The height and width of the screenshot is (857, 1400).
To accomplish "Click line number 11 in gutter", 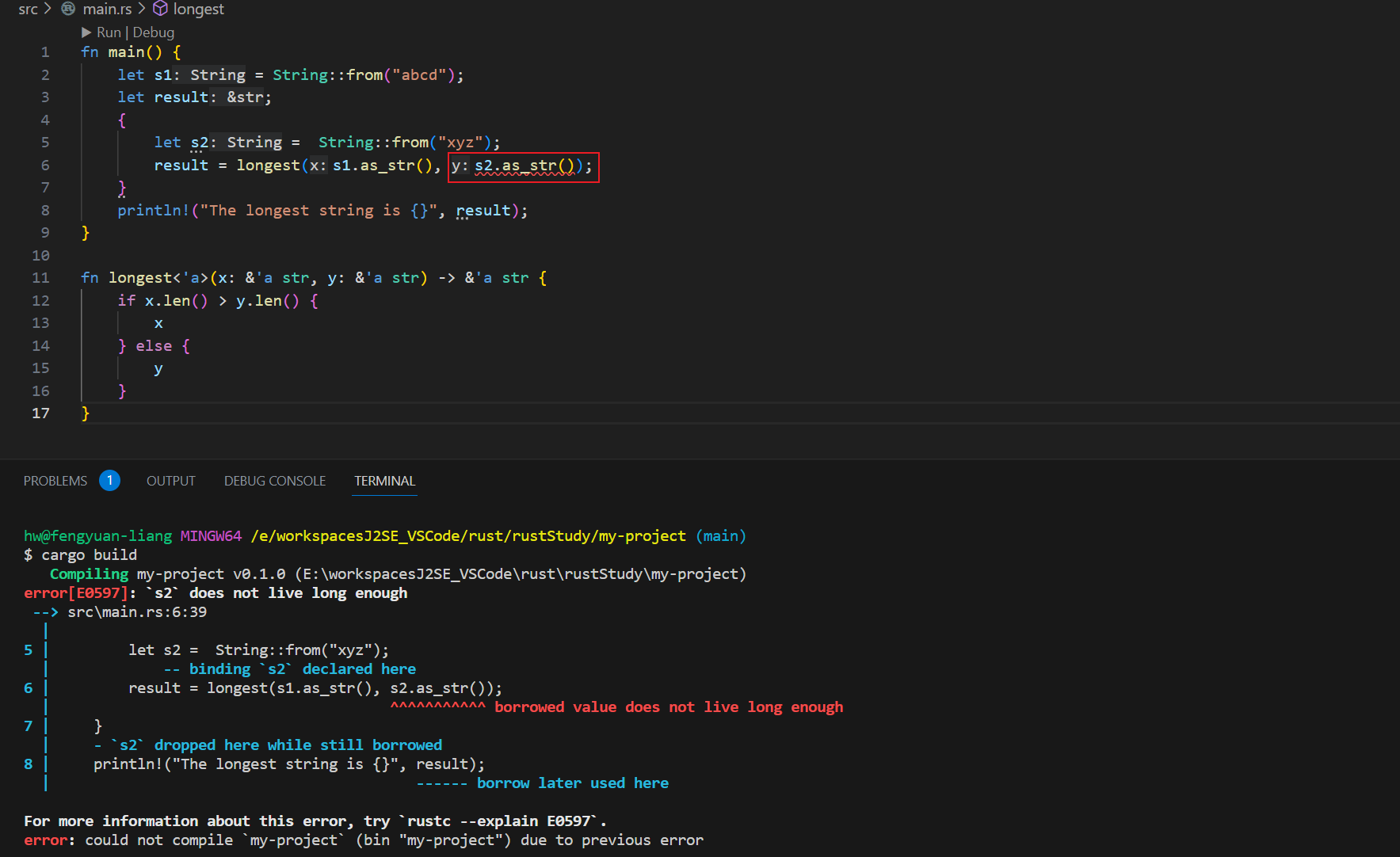I will coord(40,278).
